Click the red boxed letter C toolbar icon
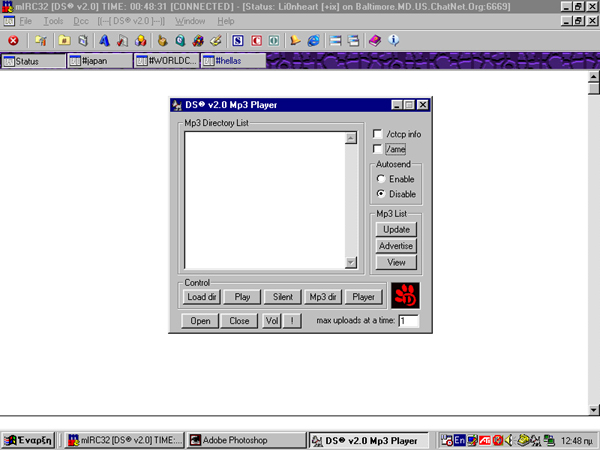The image size is (600, 450). point(256,41)
